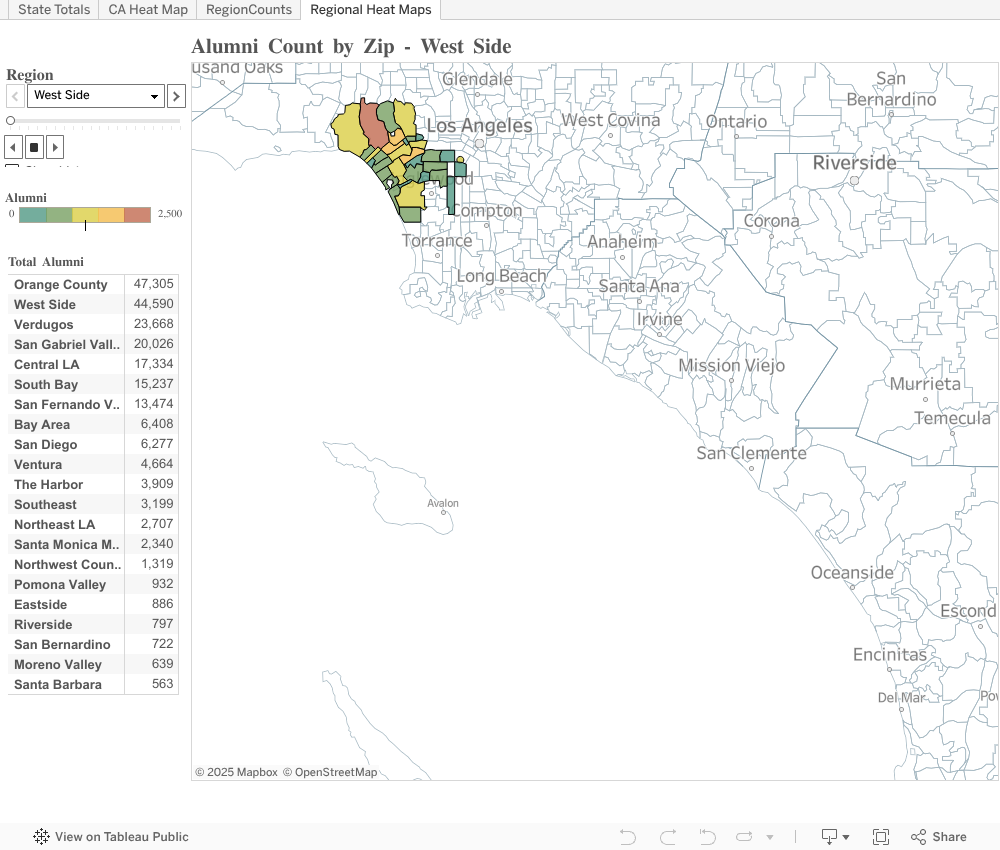Click the Refresh data icon
The width and height of the screenshot is (1000, 850).
pyautogui.click(x=744, y=837)
